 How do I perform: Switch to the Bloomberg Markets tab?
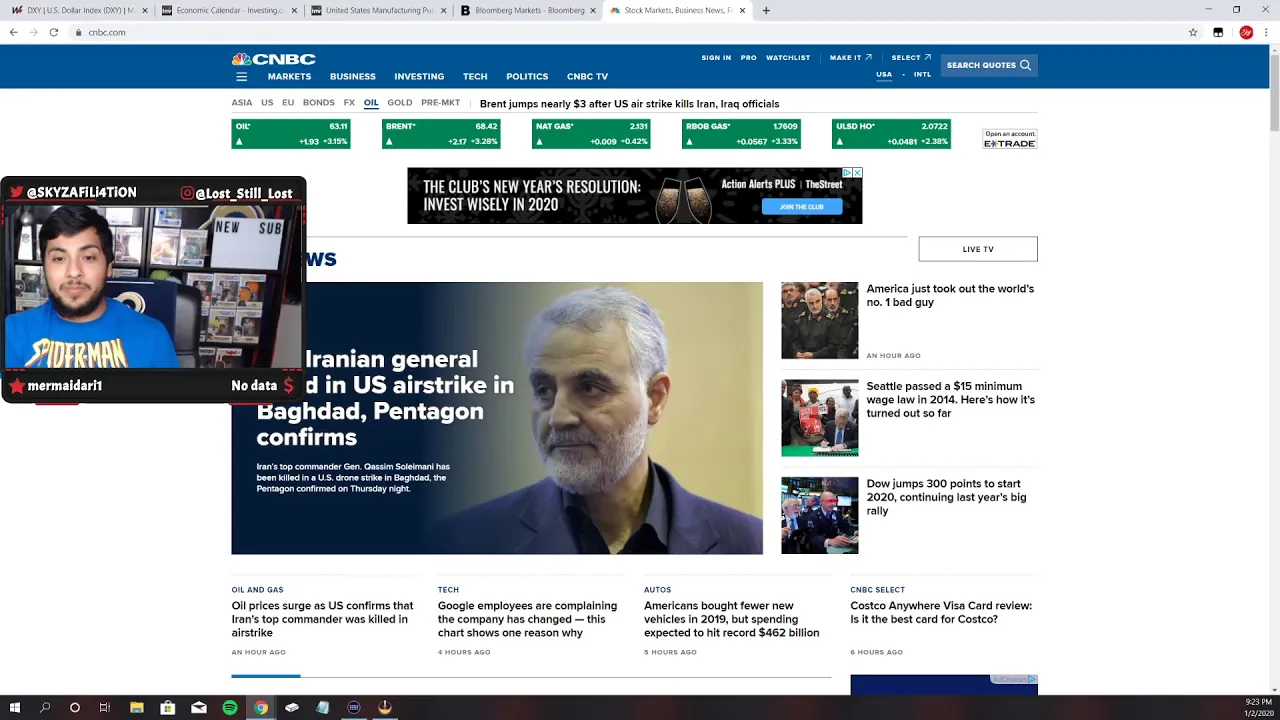click(x=528, y=10)
